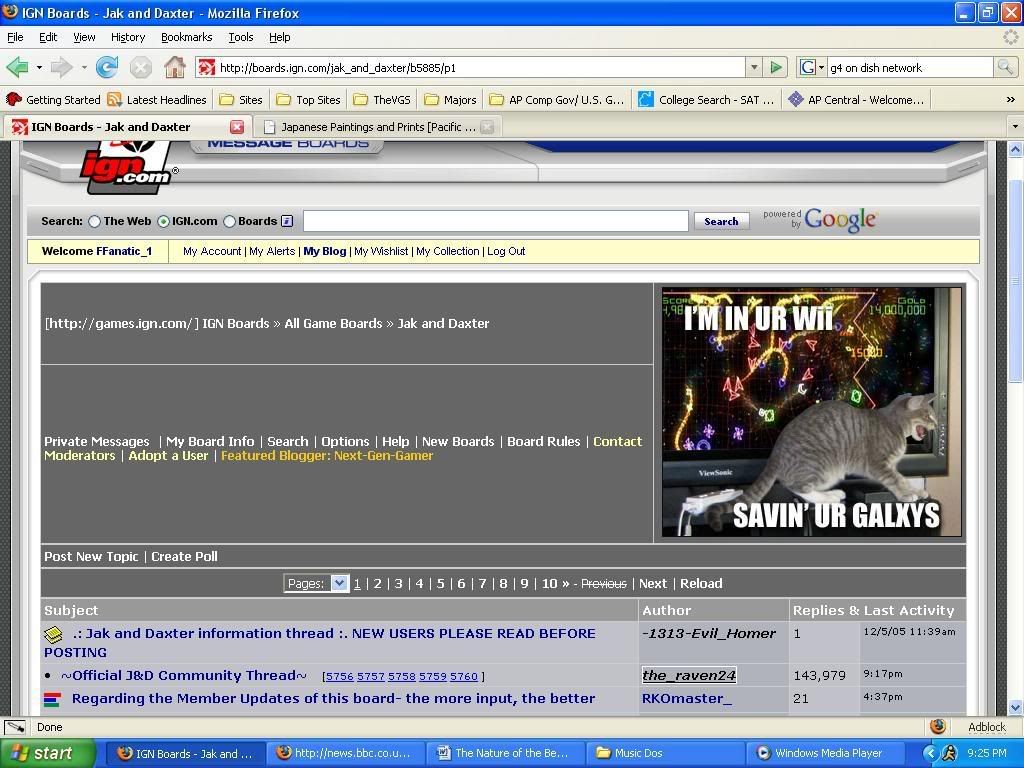Switch to news.bbc.co.uk Firefox window in taskbar

point(346,753)
